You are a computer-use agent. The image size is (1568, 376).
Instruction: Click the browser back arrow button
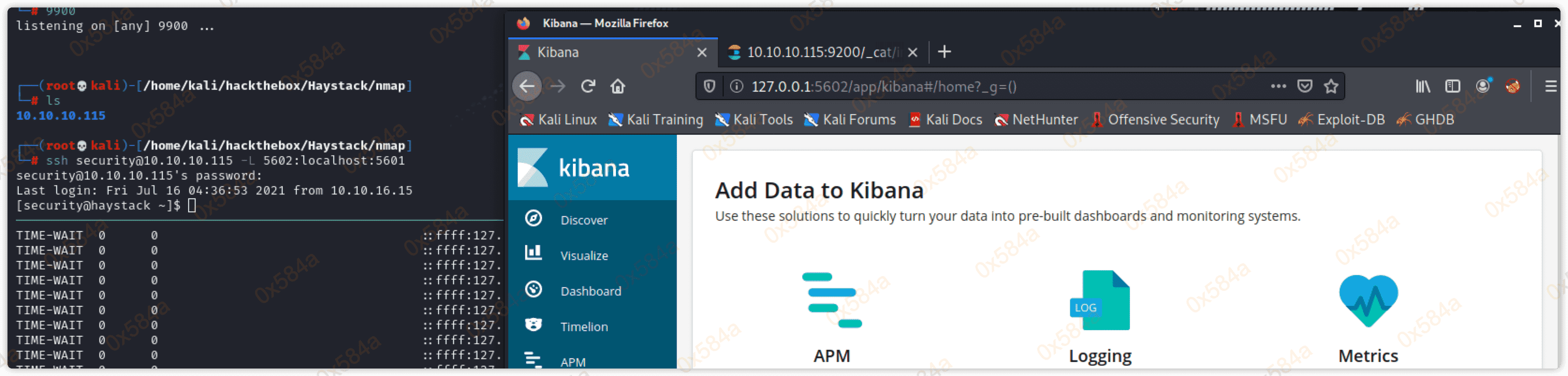pyautogui.click(x=527, y=87)
